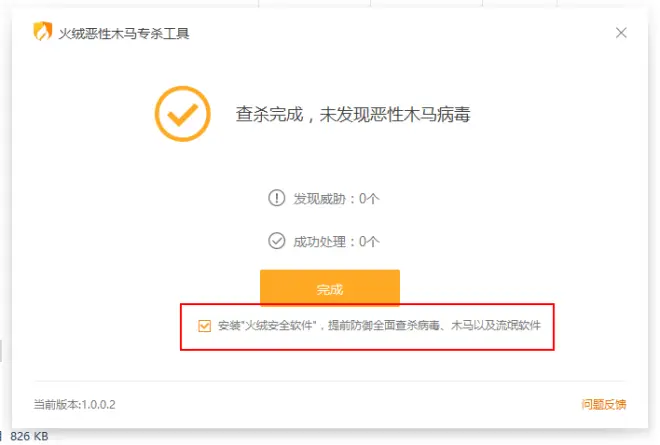Click the check circle icon beside 成功处理

(277, 240)
